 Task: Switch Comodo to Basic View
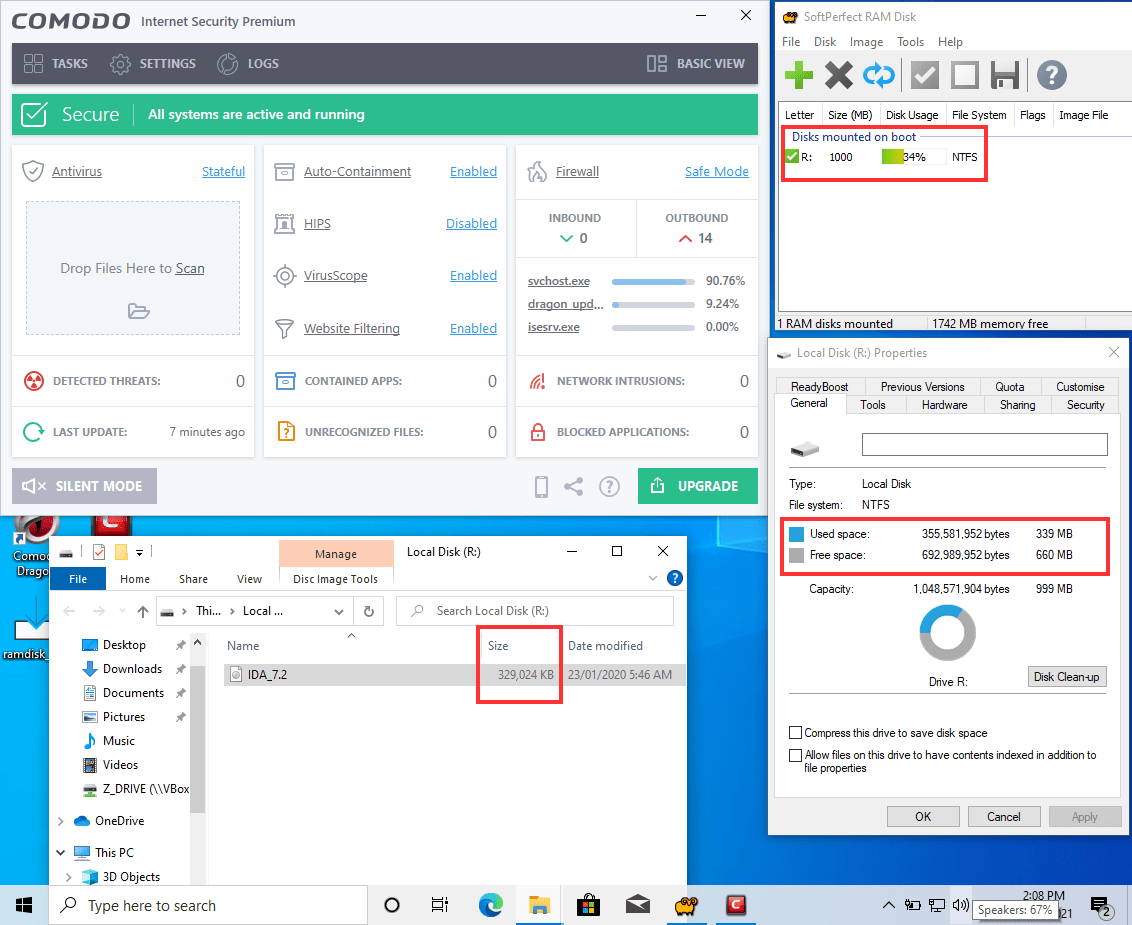click(695, 64)
